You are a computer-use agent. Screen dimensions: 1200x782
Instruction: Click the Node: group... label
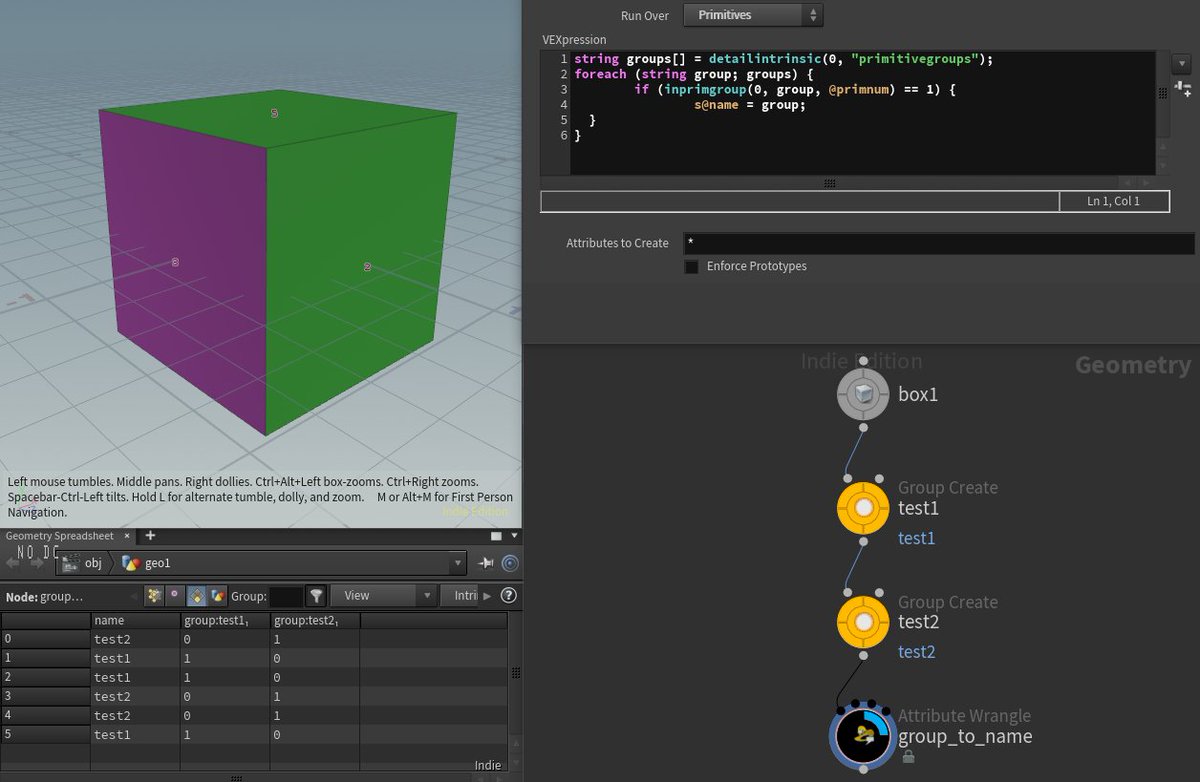pyautogui.click(x=44, y=597)
